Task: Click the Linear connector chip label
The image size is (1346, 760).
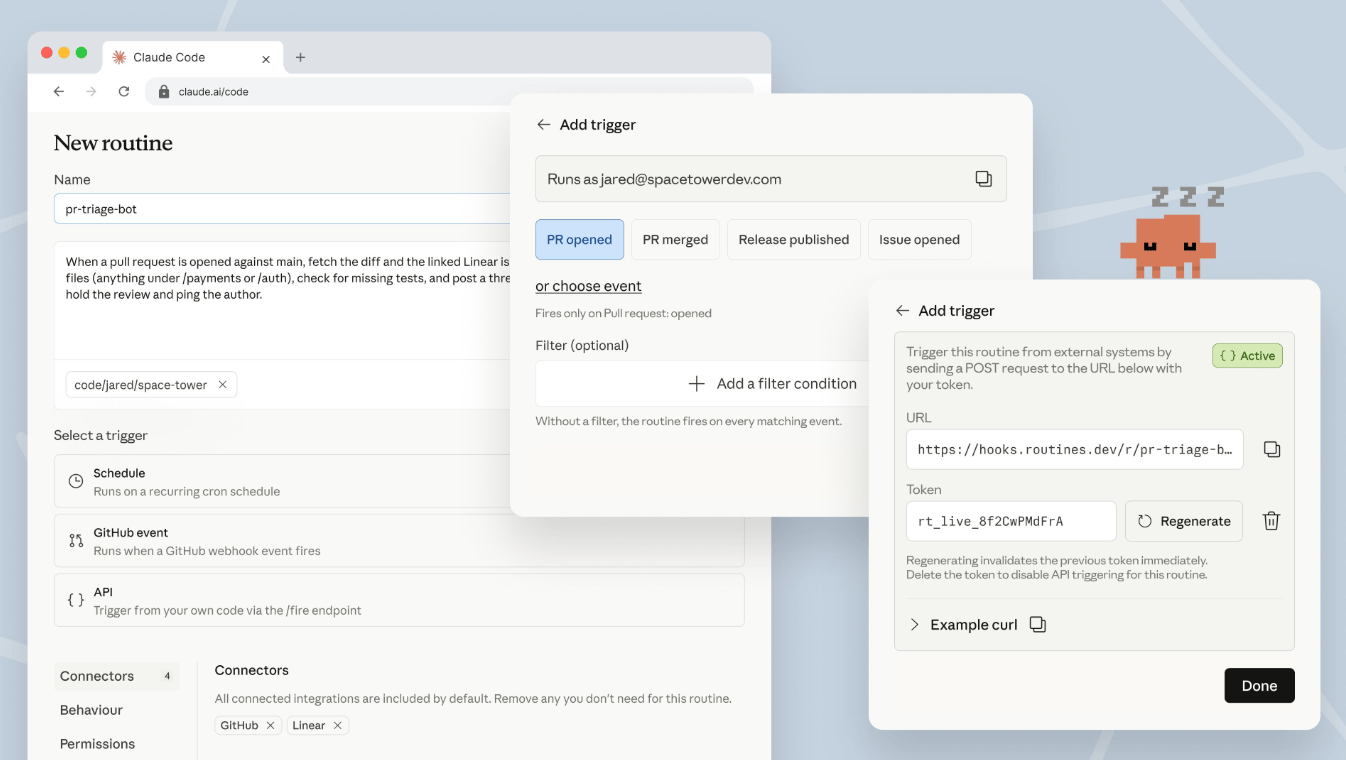Action: (x=308, y=726)
